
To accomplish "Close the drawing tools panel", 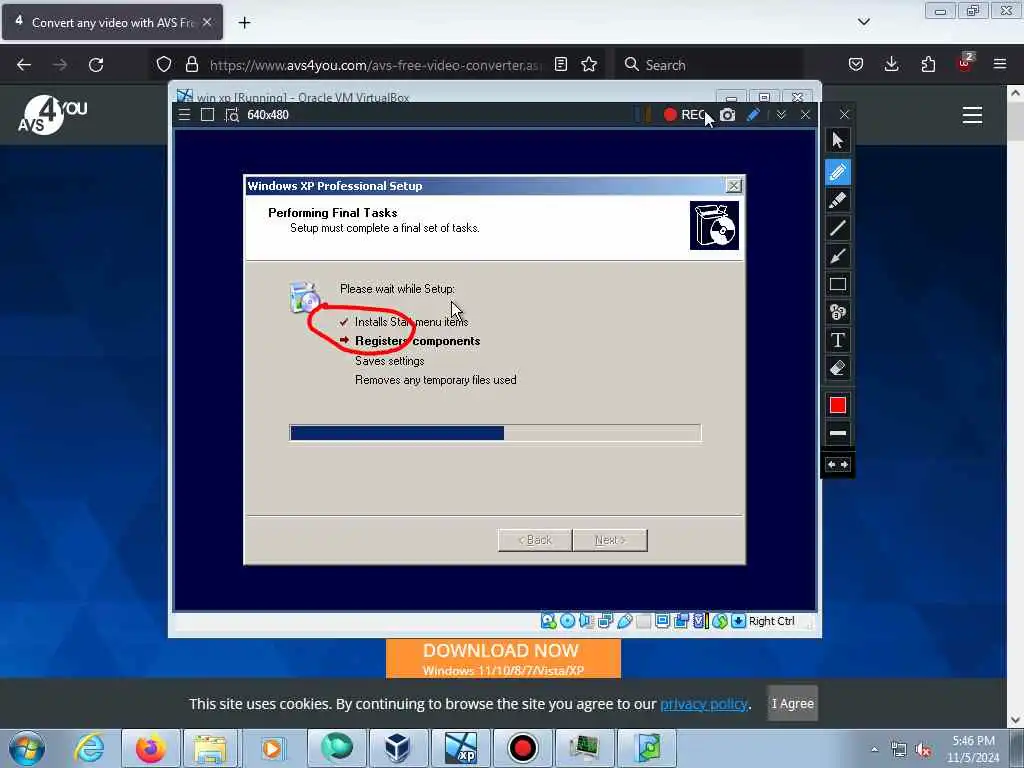I will [844, 114].
